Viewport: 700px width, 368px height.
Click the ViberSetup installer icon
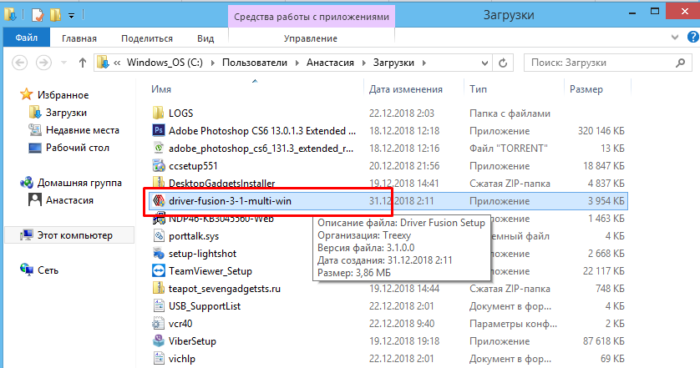[158, 341]
